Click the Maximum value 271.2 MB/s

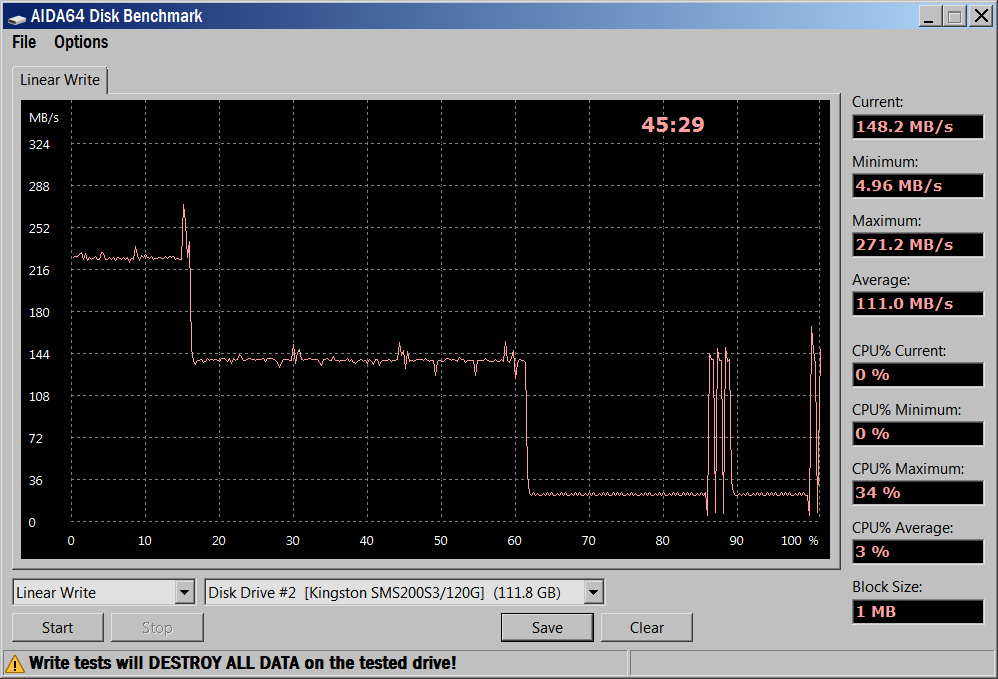(918, 245)
